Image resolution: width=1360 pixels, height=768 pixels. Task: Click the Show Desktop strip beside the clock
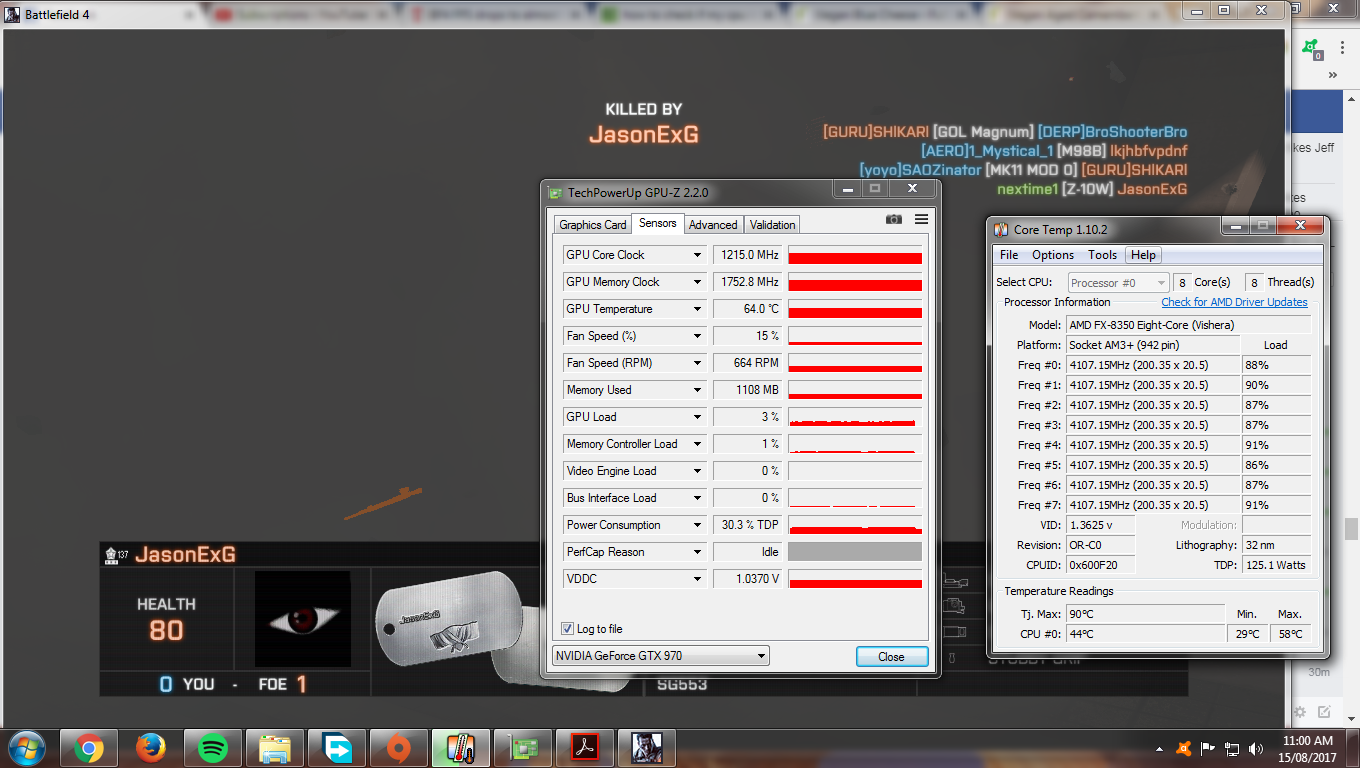1353,748
